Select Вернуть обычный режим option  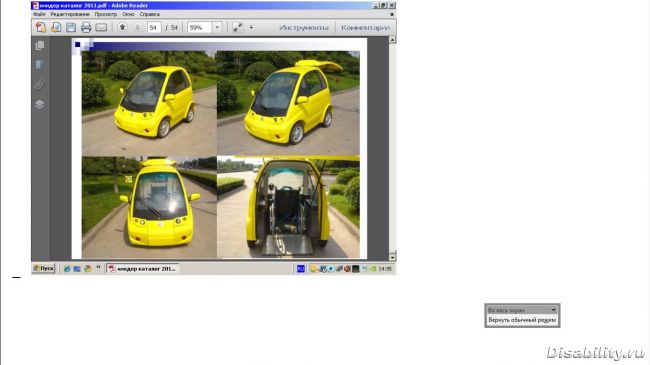(522, 320)
